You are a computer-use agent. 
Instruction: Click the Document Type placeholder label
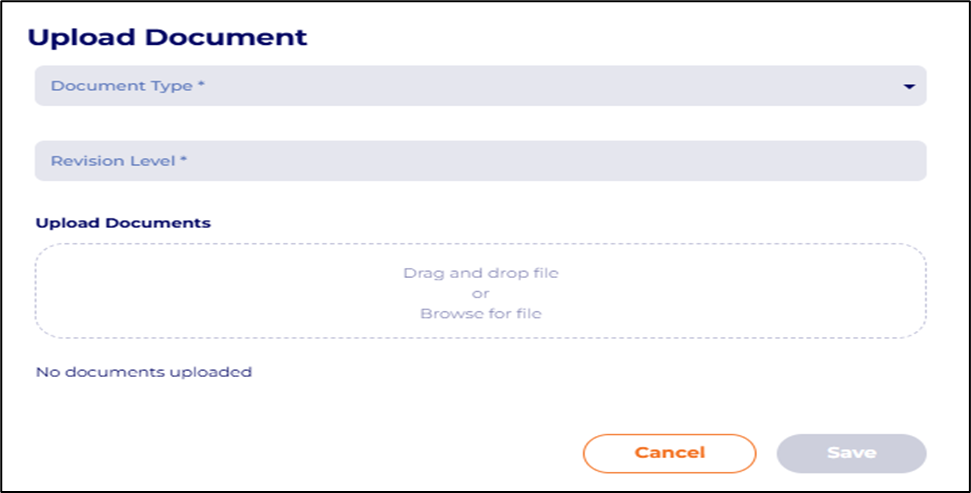click(x=122, y=86)
